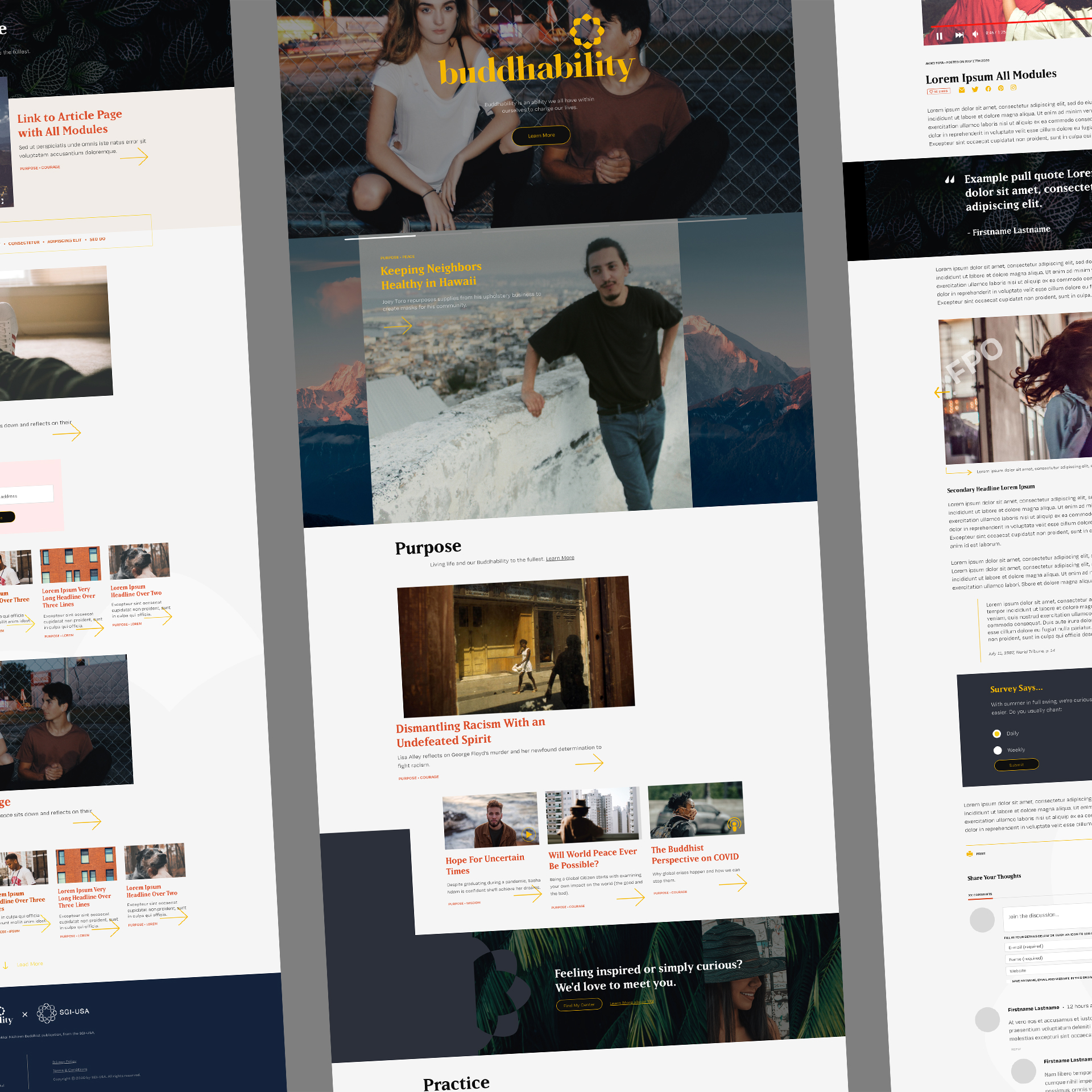The image size is (1092, 1092).
Task: Share the article via Facebook icon
Action: point(988,89)
